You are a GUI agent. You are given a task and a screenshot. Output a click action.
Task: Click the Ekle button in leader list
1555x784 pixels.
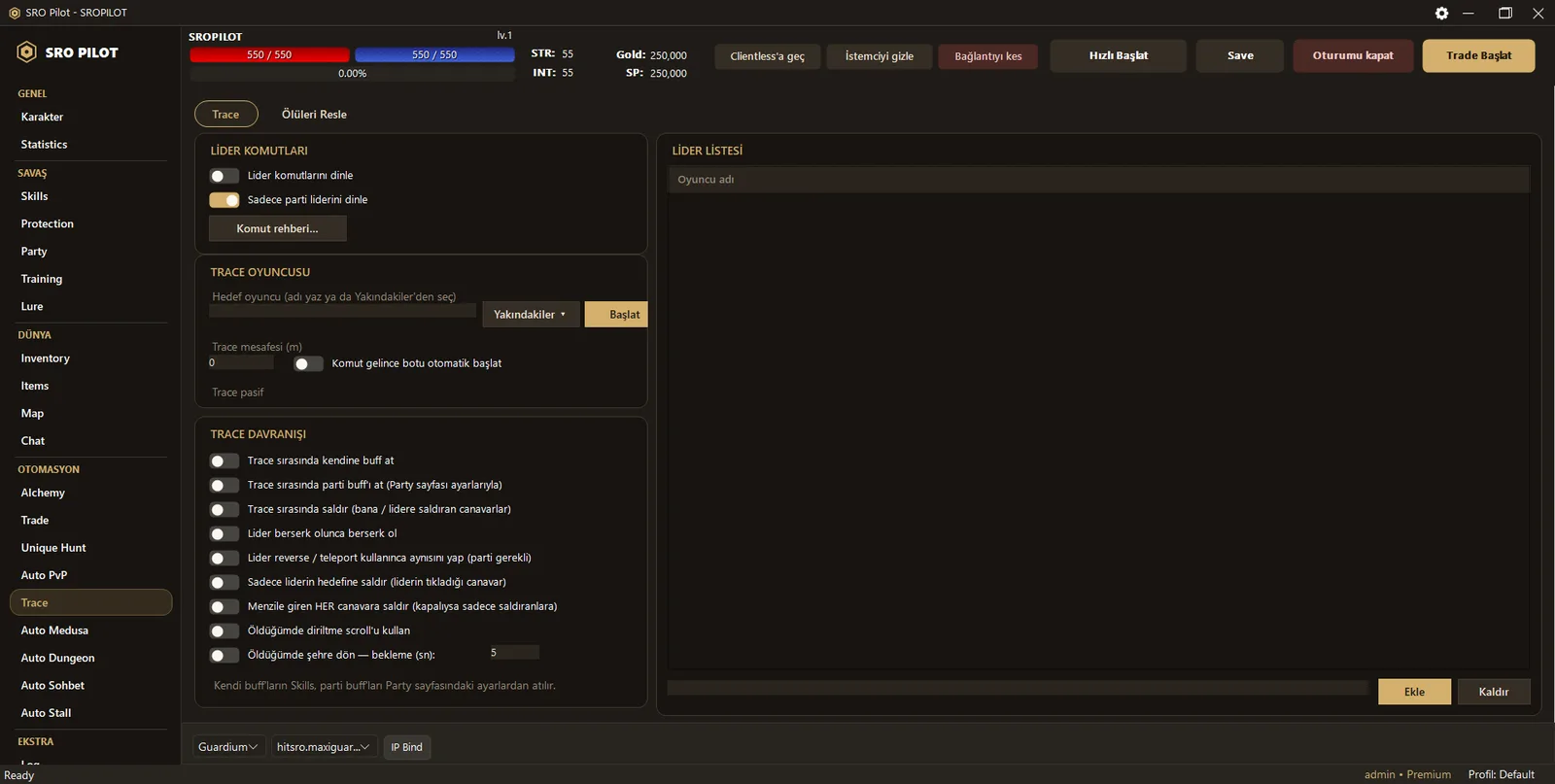[x=1414, y=692]
